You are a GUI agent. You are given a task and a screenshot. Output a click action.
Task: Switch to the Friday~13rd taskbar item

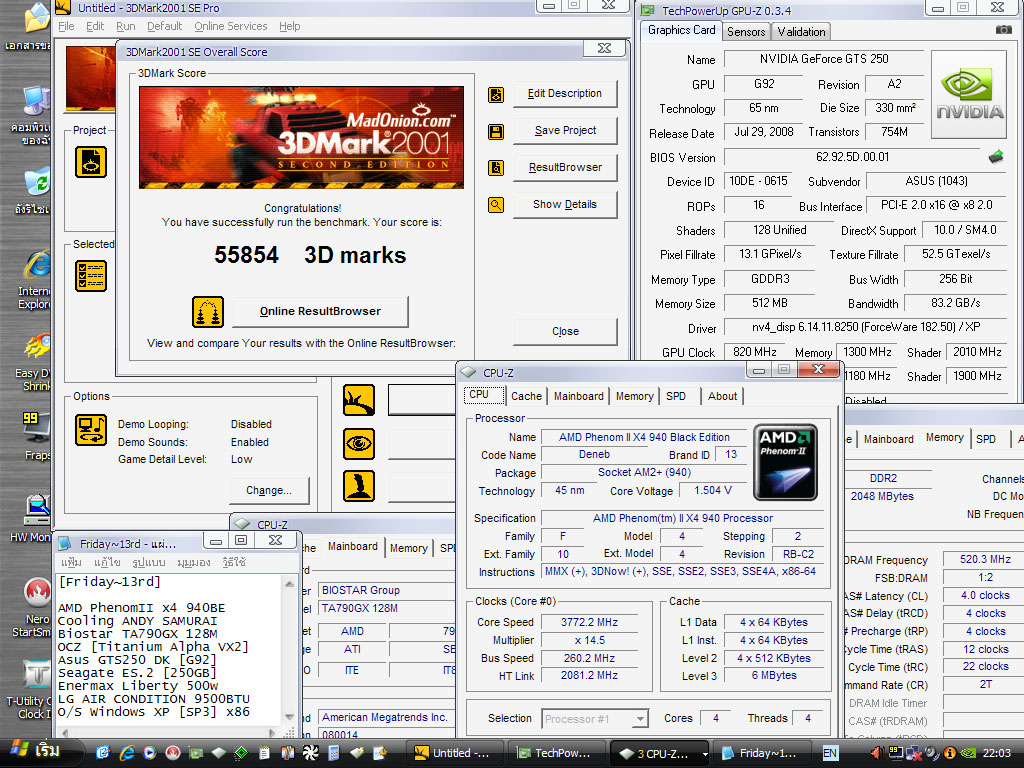pyautogui.click(x=762, y=753)
